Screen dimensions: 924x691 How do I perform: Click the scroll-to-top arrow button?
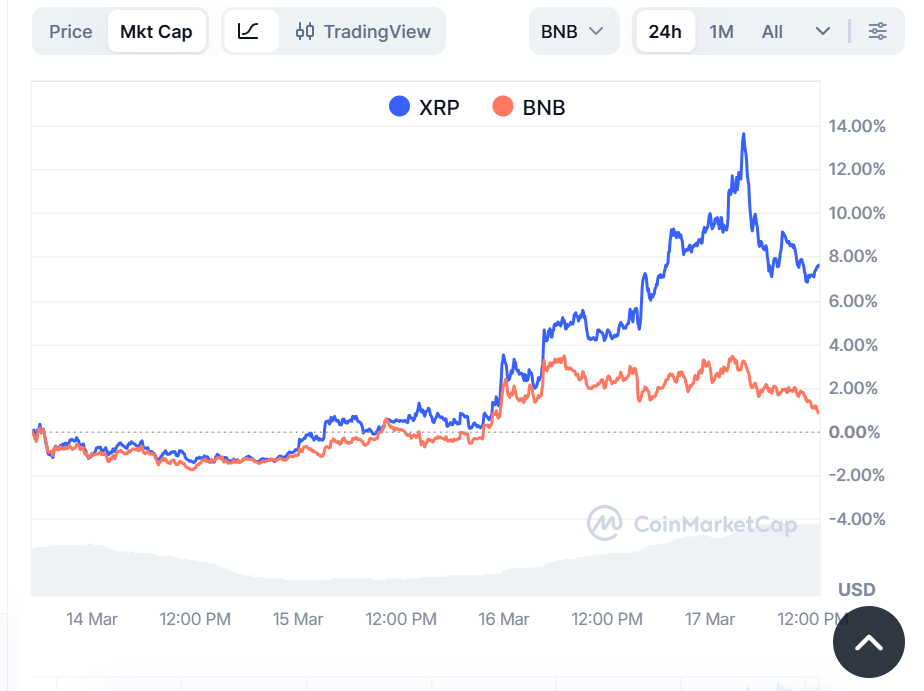tap(868, 642)
